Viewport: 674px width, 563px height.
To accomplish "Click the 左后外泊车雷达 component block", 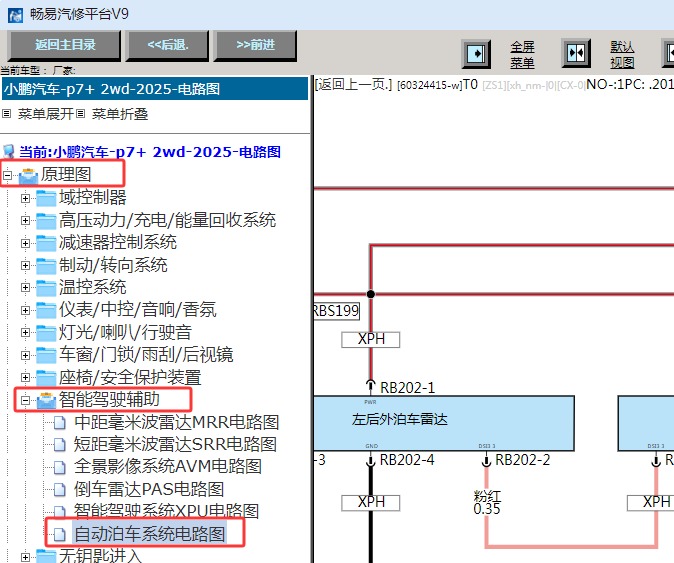I will click(444, 423).
